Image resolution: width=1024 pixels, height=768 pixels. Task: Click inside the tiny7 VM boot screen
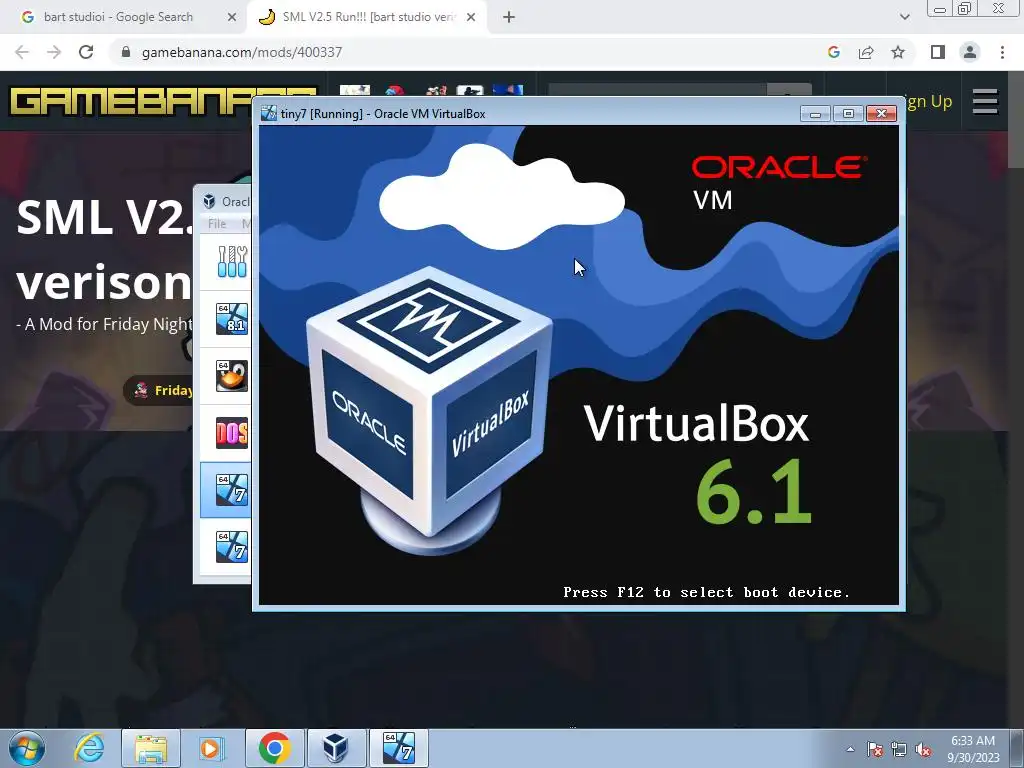579,365
